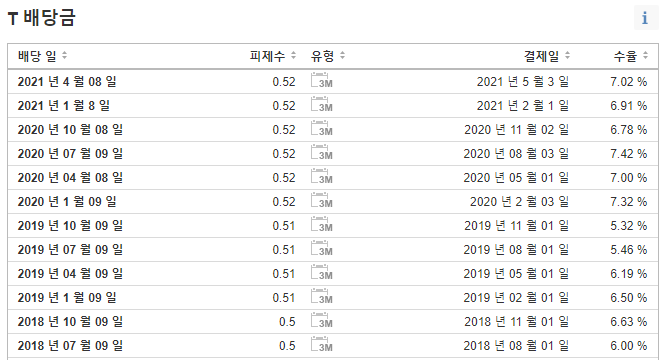Click payment date 2020 년 11 월 02 일

point(517,130)
